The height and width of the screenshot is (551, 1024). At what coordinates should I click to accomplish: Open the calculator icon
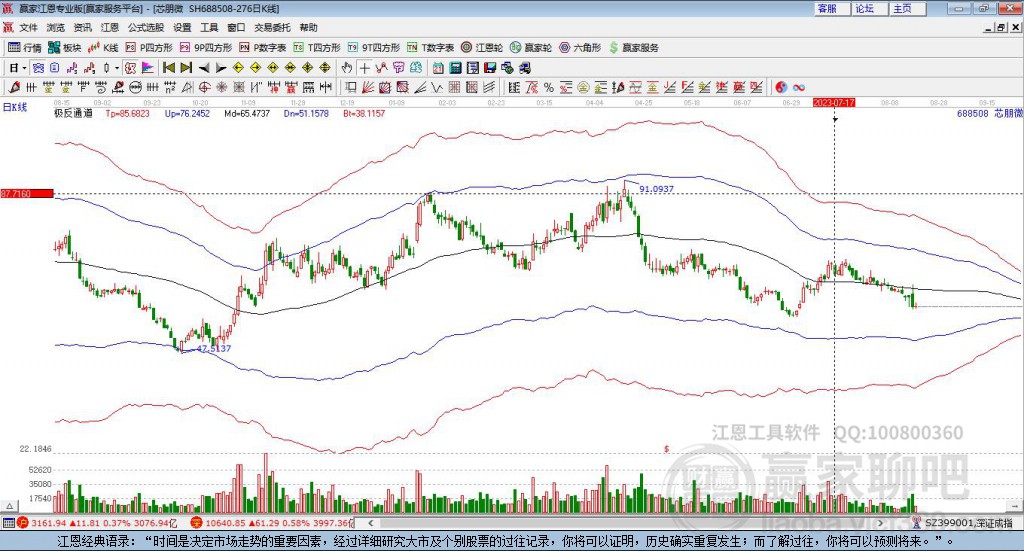tap(455, 68)
